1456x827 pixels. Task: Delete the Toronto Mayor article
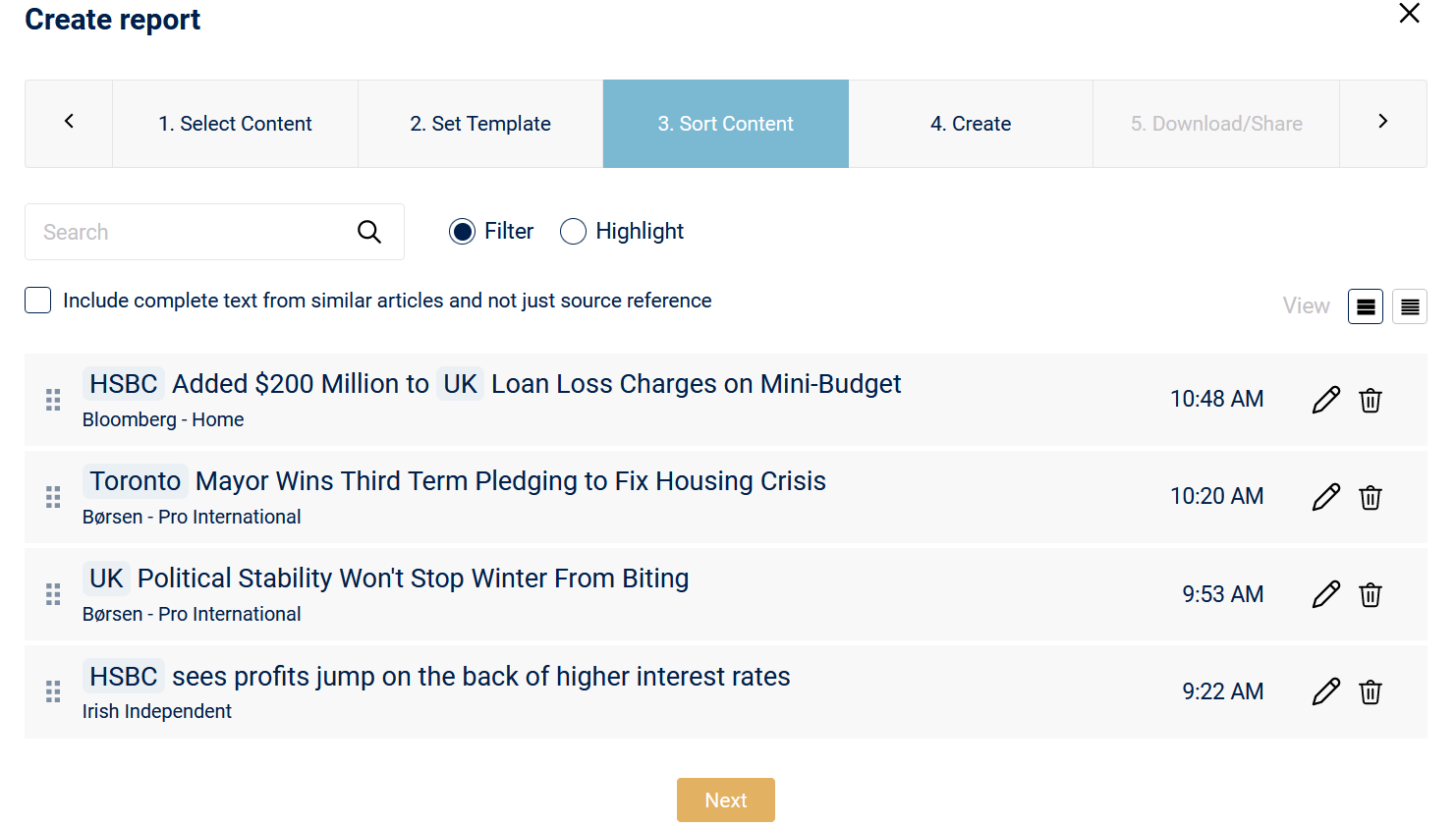pyautogui.click(x=1371, y=497)
